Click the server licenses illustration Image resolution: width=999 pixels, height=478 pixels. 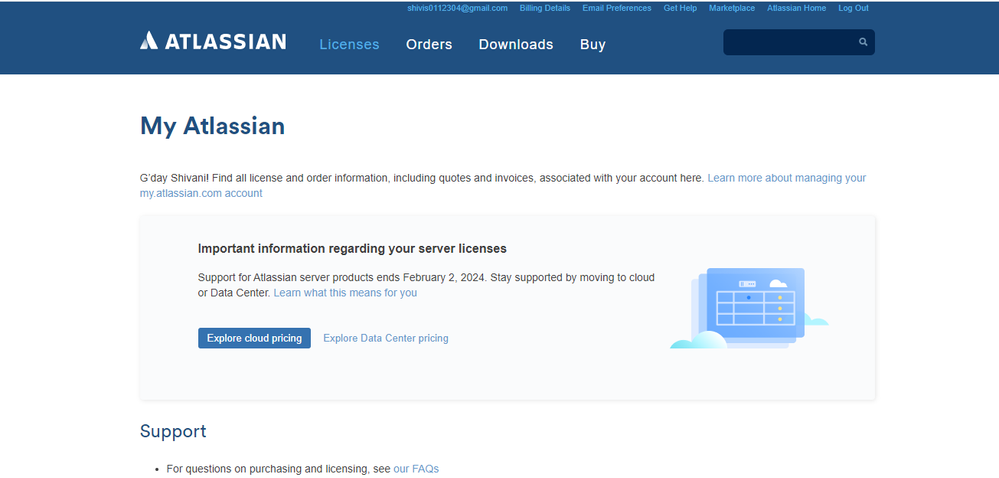(749, 308)
